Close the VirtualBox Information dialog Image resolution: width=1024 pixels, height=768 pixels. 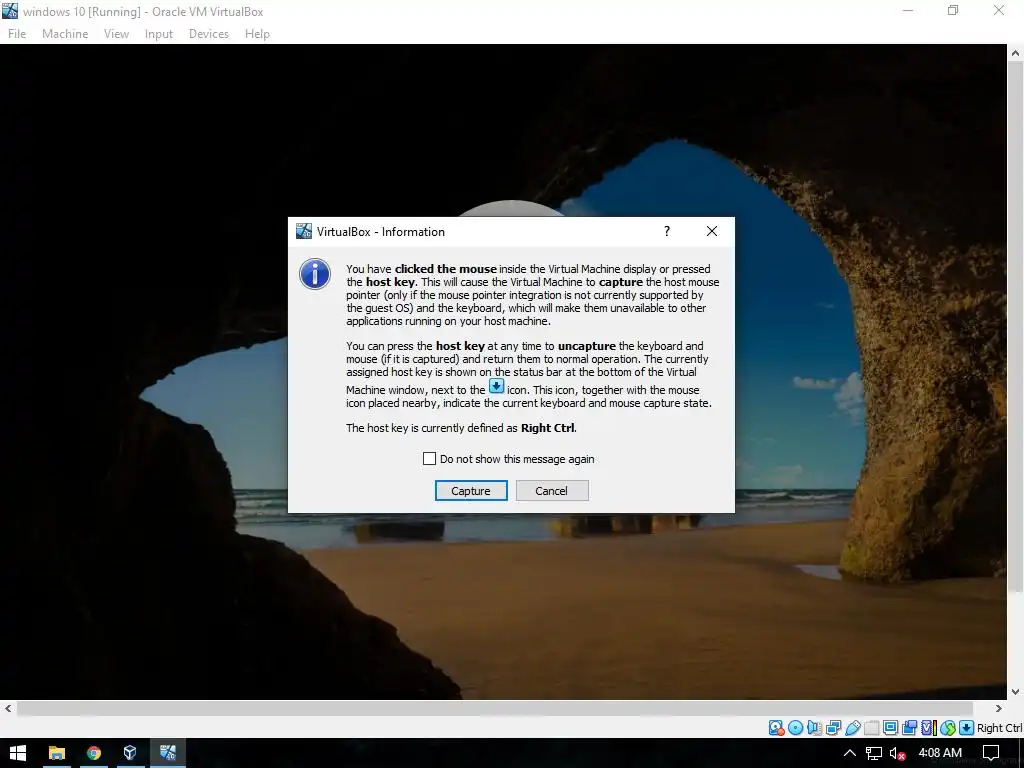712,231
